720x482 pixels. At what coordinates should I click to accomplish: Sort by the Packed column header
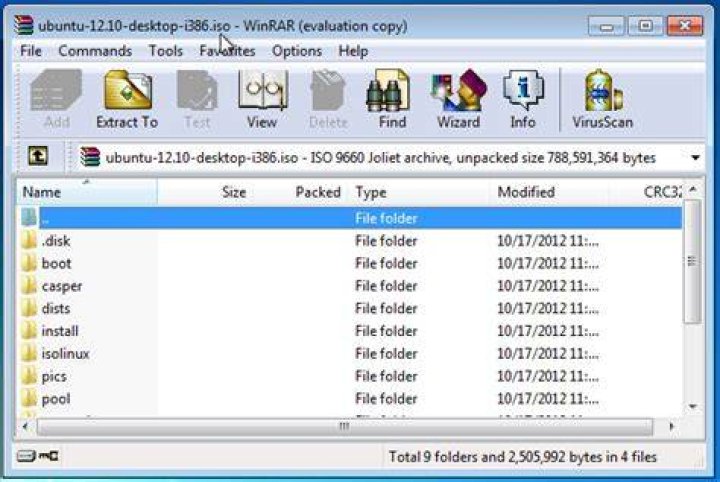(299, 192)
